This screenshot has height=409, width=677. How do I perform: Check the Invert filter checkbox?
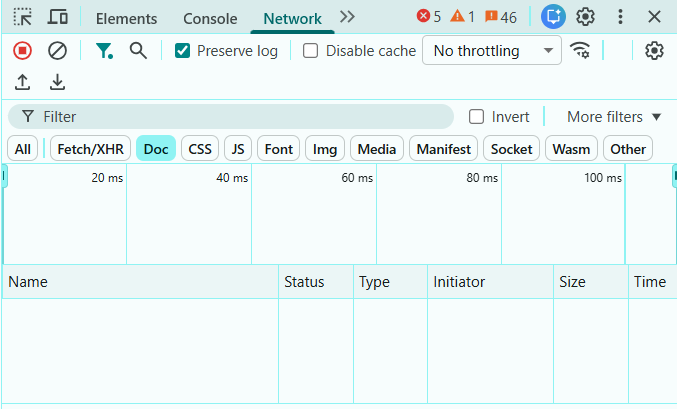point(476,117)
